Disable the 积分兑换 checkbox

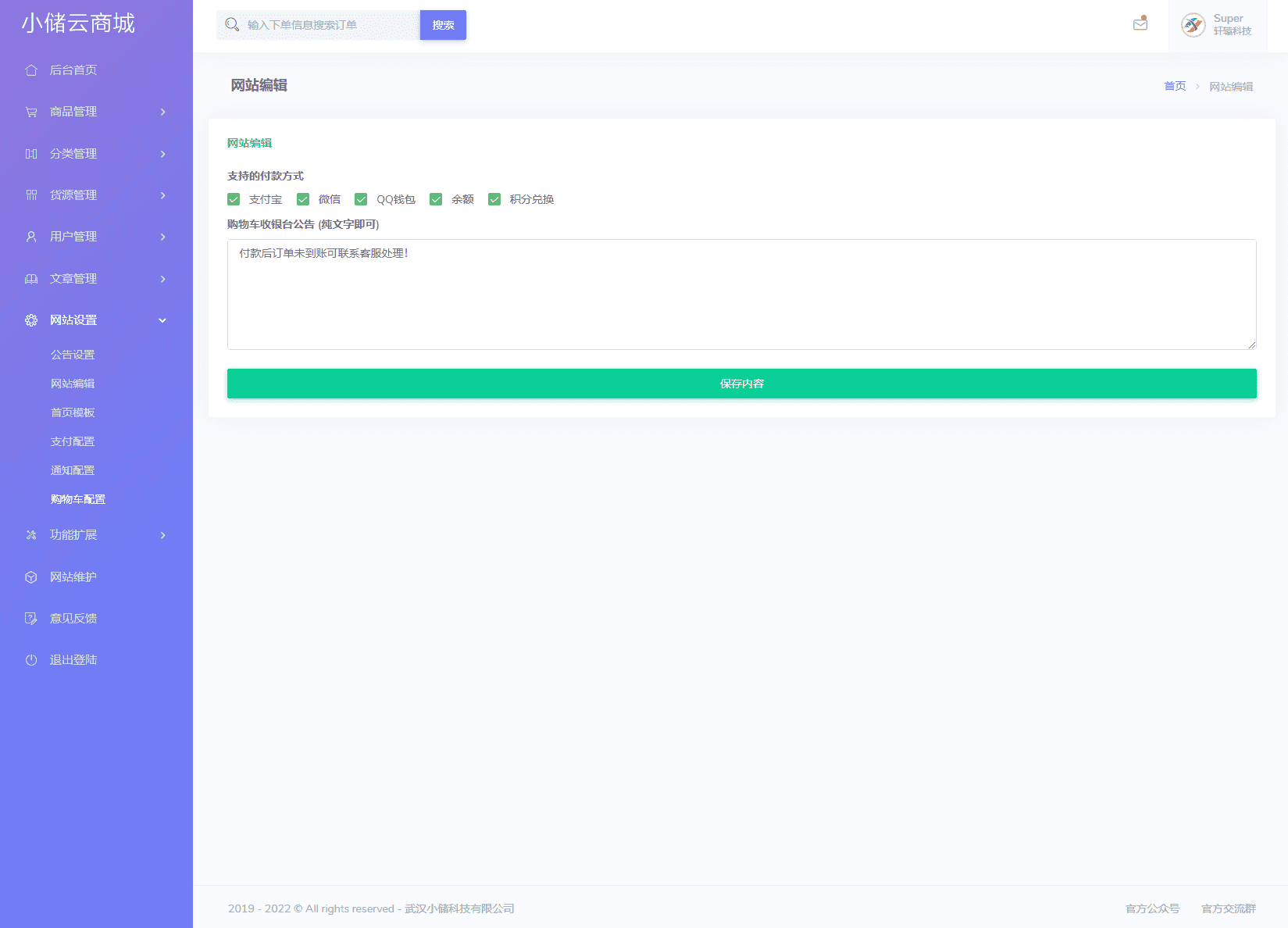494,199
